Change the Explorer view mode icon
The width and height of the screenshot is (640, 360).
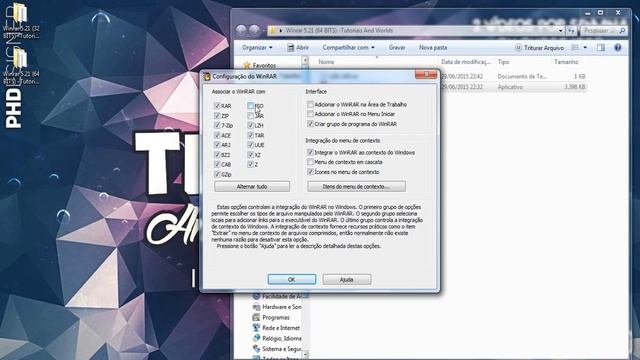575,48
